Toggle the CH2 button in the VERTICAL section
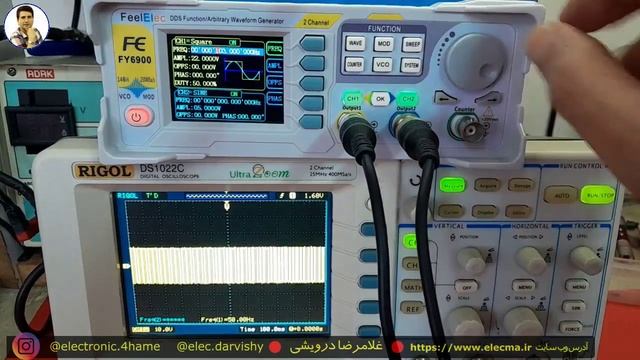Viewport: 640px width, 360px height. coord(411,264)
